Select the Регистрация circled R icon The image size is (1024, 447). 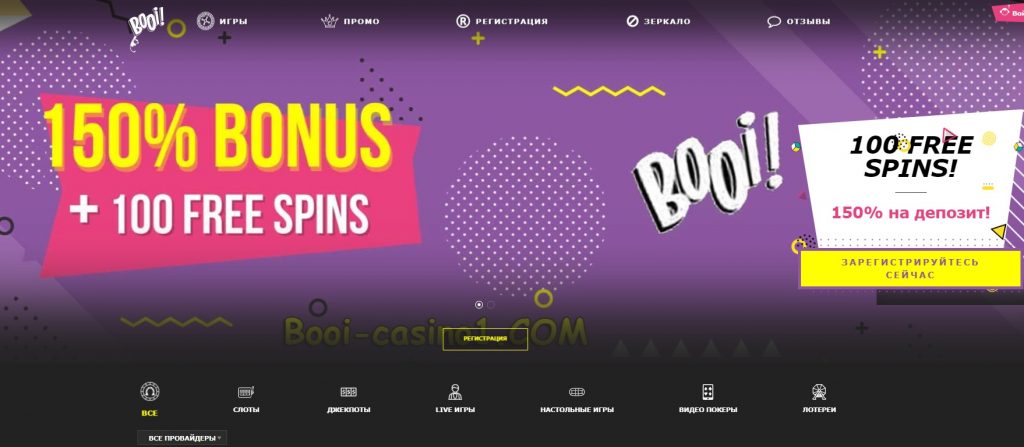[462, 22]
